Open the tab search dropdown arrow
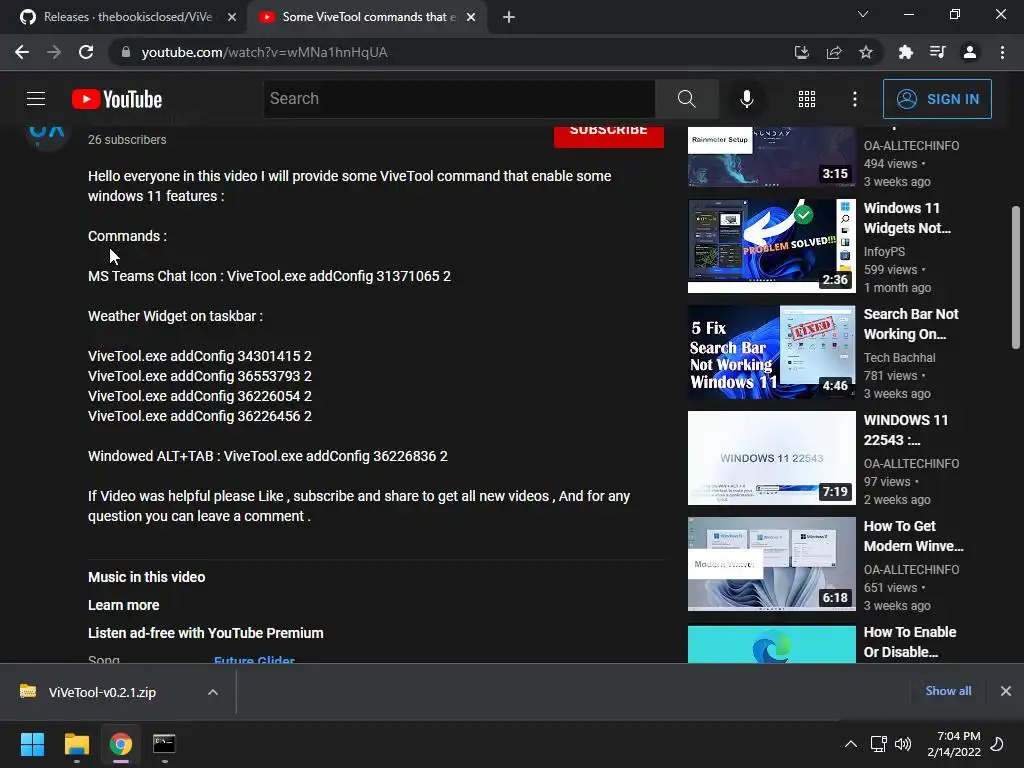Viewport: 1024px width, 768px height. [863, 14]
